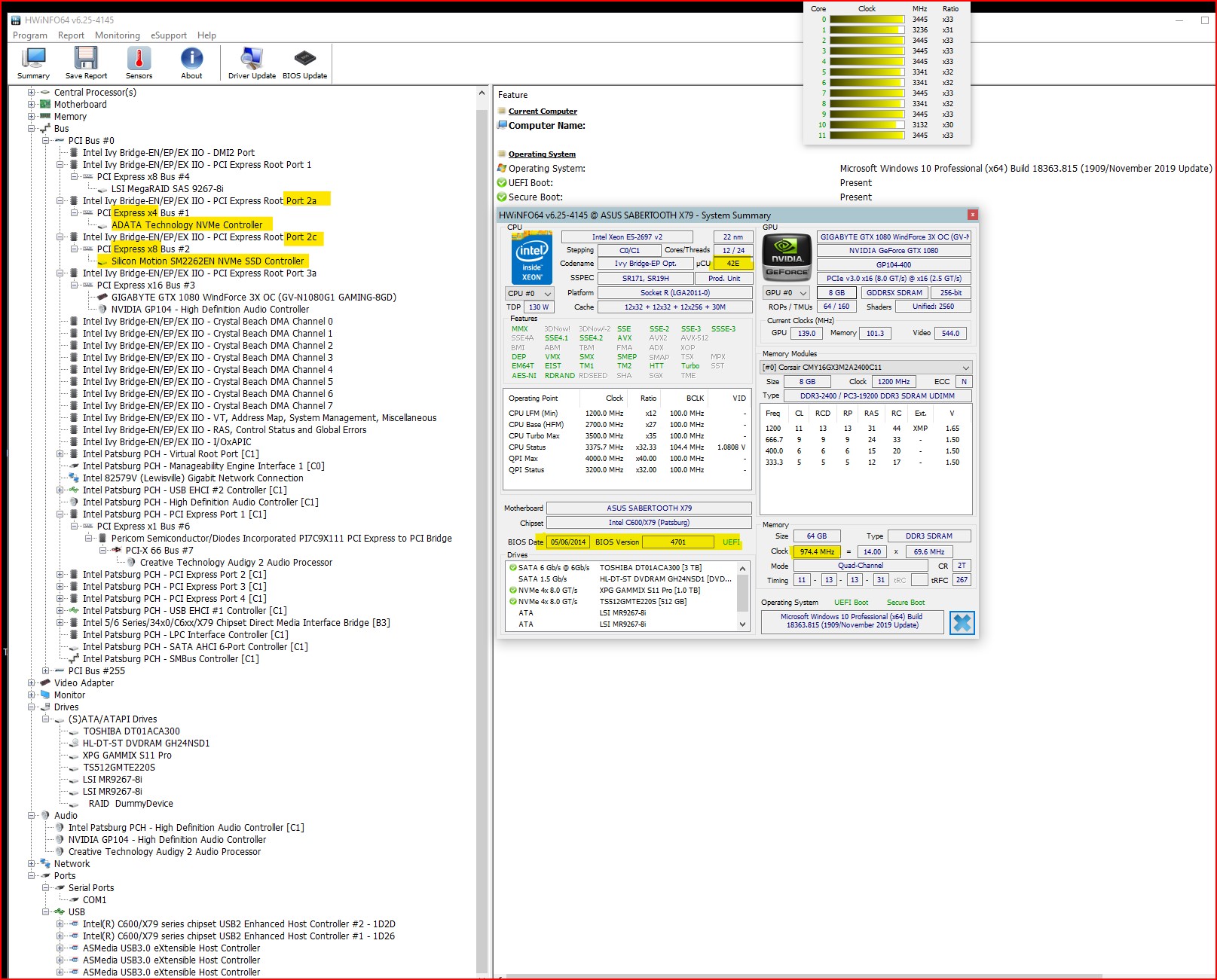Open the Report menu

(71, 35)
